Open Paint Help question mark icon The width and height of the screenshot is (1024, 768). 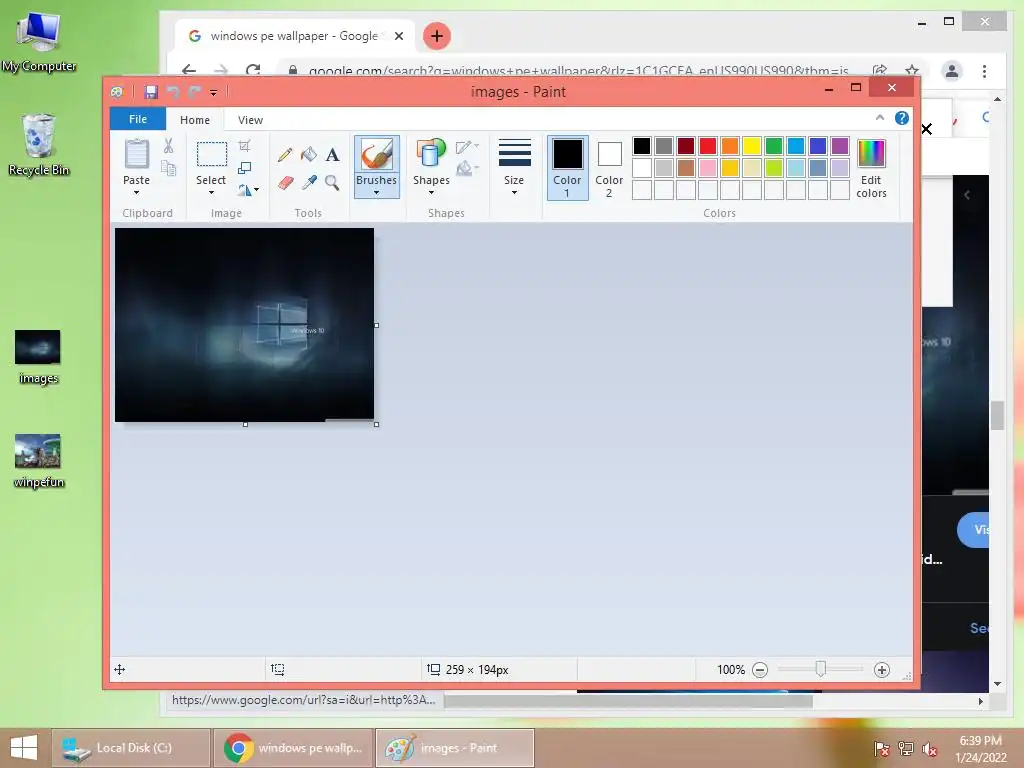click(x=902, y=118)
